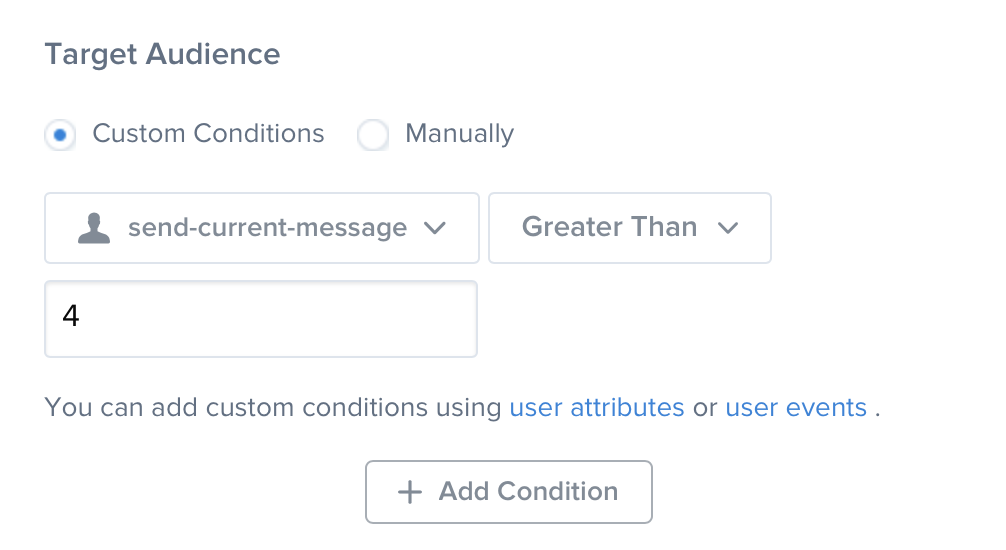Open the user attributes link

tap(597, 407)
